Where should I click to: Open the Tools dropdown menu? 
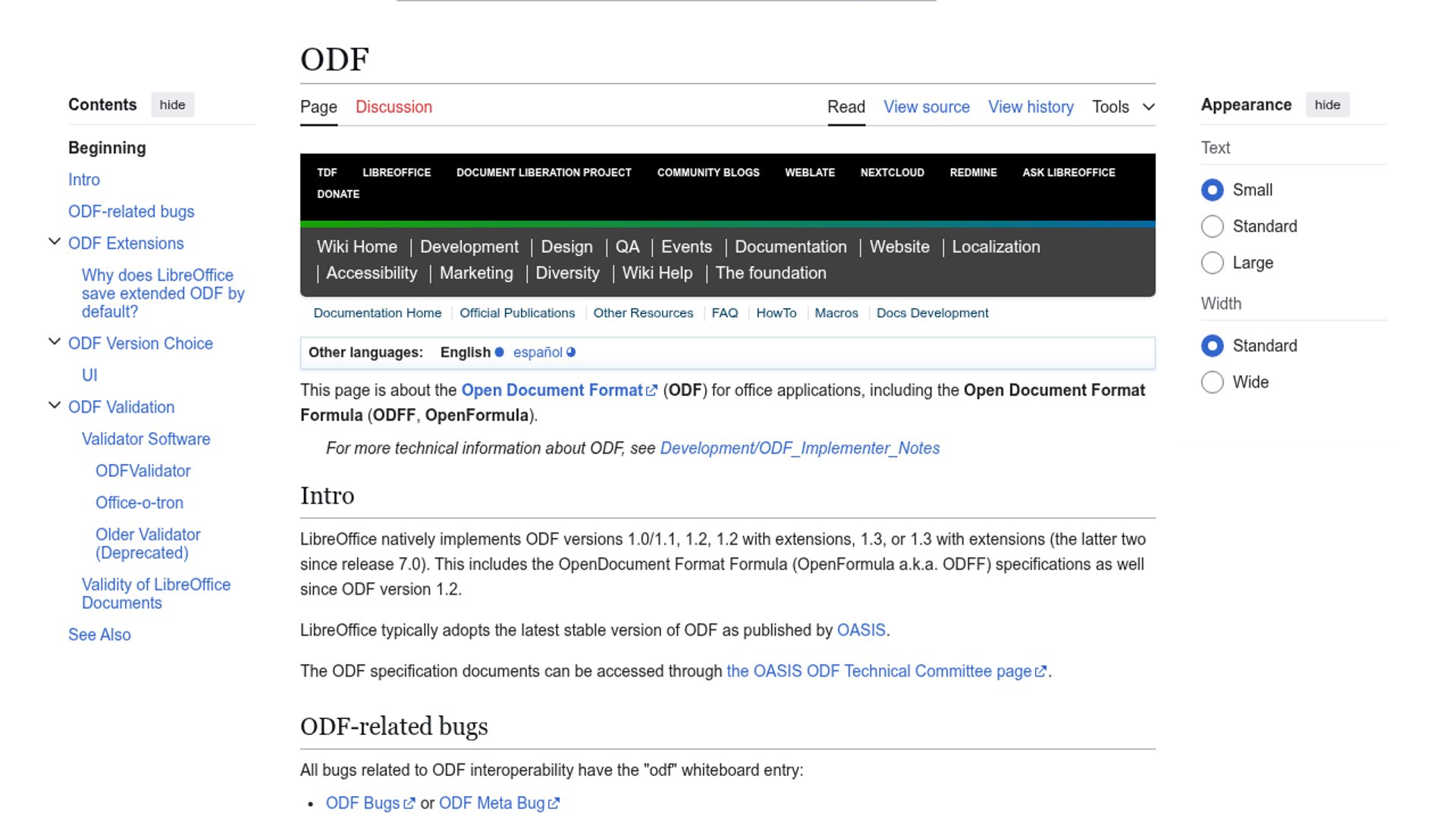pyautogui.click(x=1123, y=107)
